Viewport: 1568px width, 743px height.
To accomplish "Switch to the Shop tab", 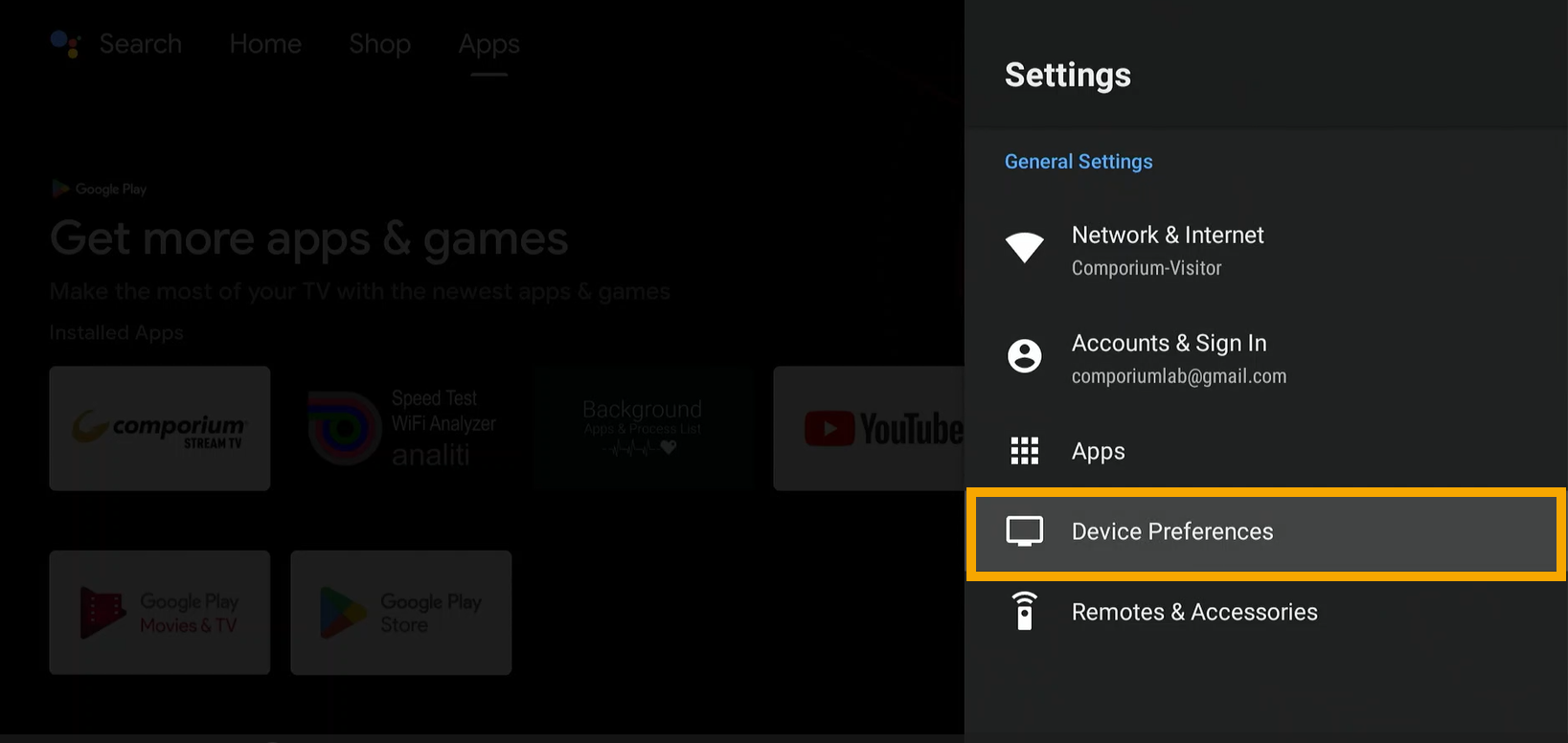I will click(x=379, y=44).
